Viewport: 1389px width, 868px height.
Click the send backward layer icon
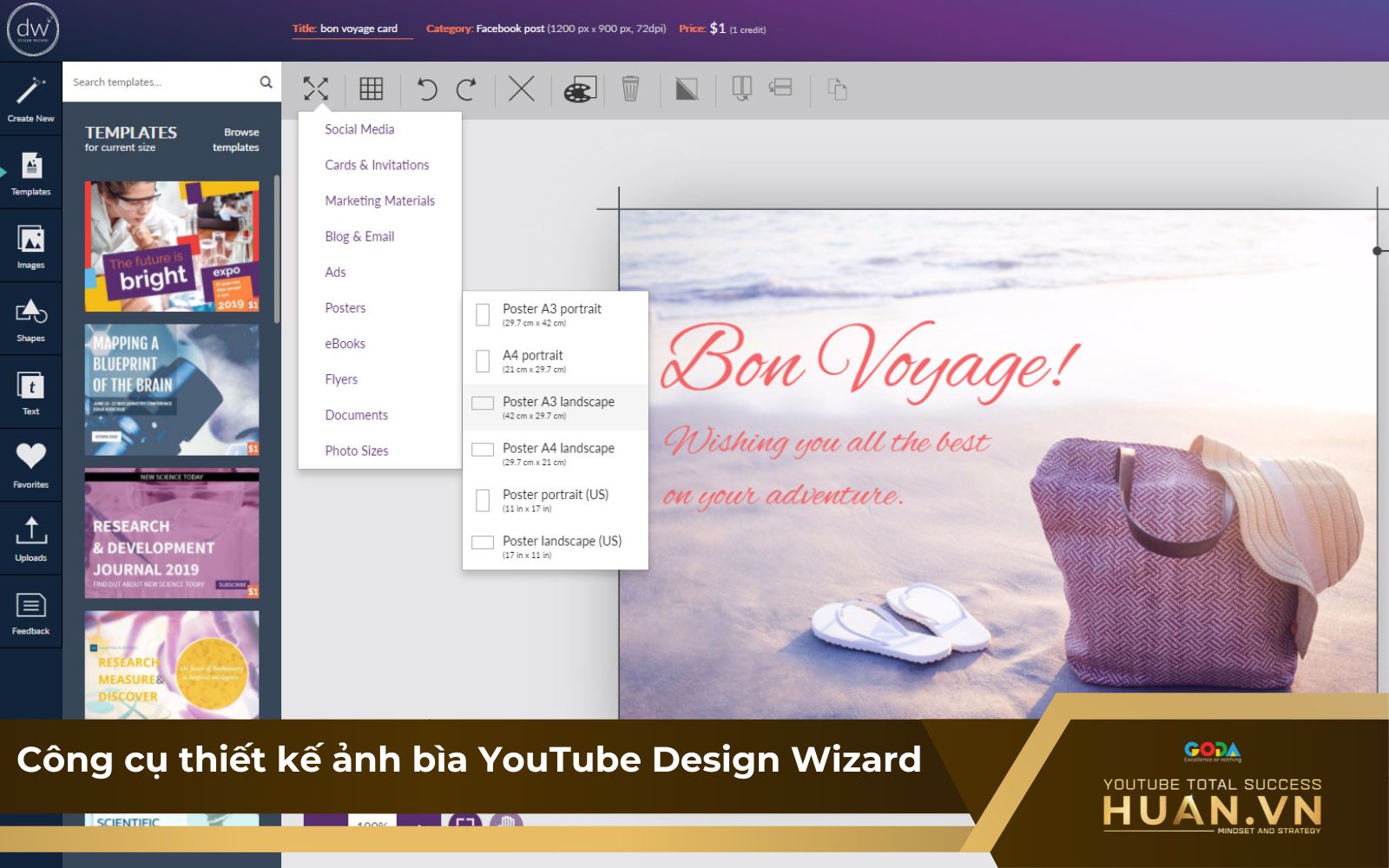(x=780, y=87)
